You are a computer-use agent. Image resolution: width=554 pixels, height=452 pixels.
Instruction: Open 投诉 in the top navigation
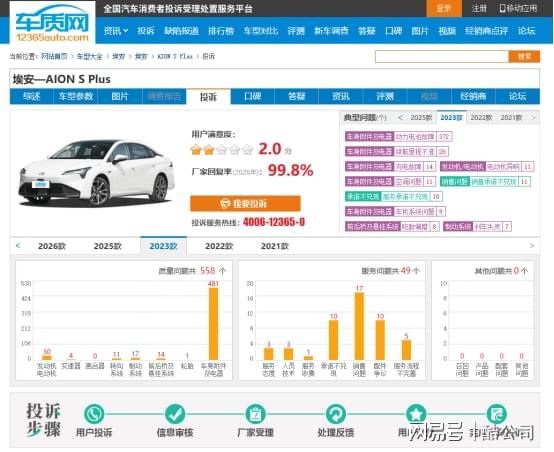146,31
